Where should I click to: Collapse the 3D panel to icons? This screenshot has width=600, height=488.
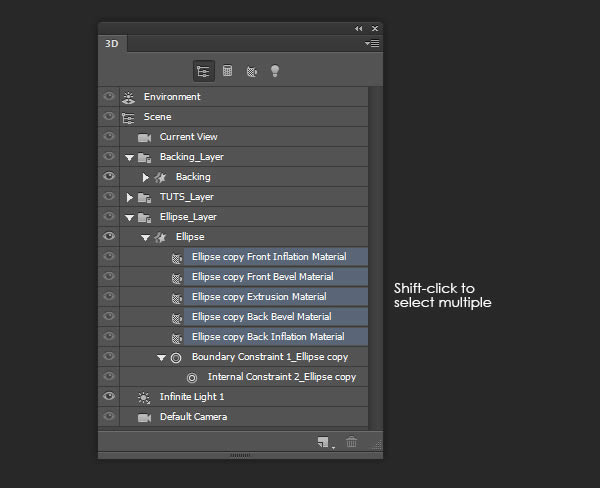tap(358, 29)
